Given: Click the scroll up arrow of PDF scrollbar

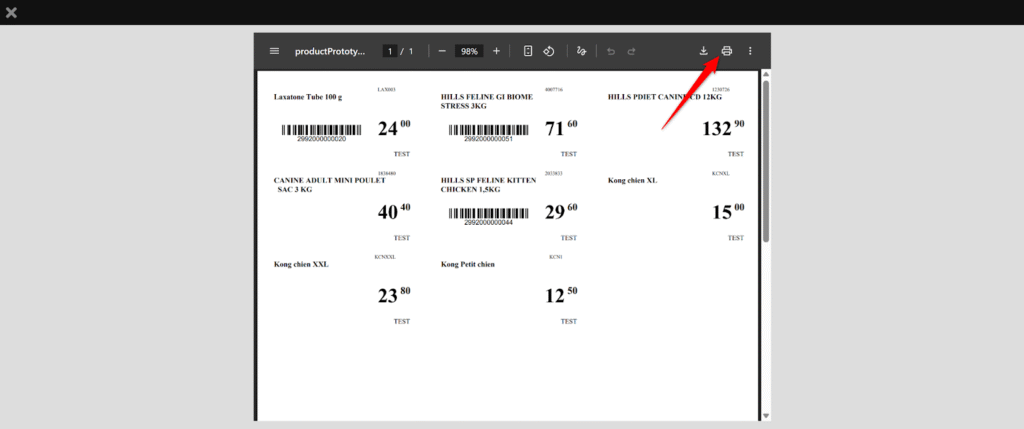Looking at the screenshot, I should point(765,75).
